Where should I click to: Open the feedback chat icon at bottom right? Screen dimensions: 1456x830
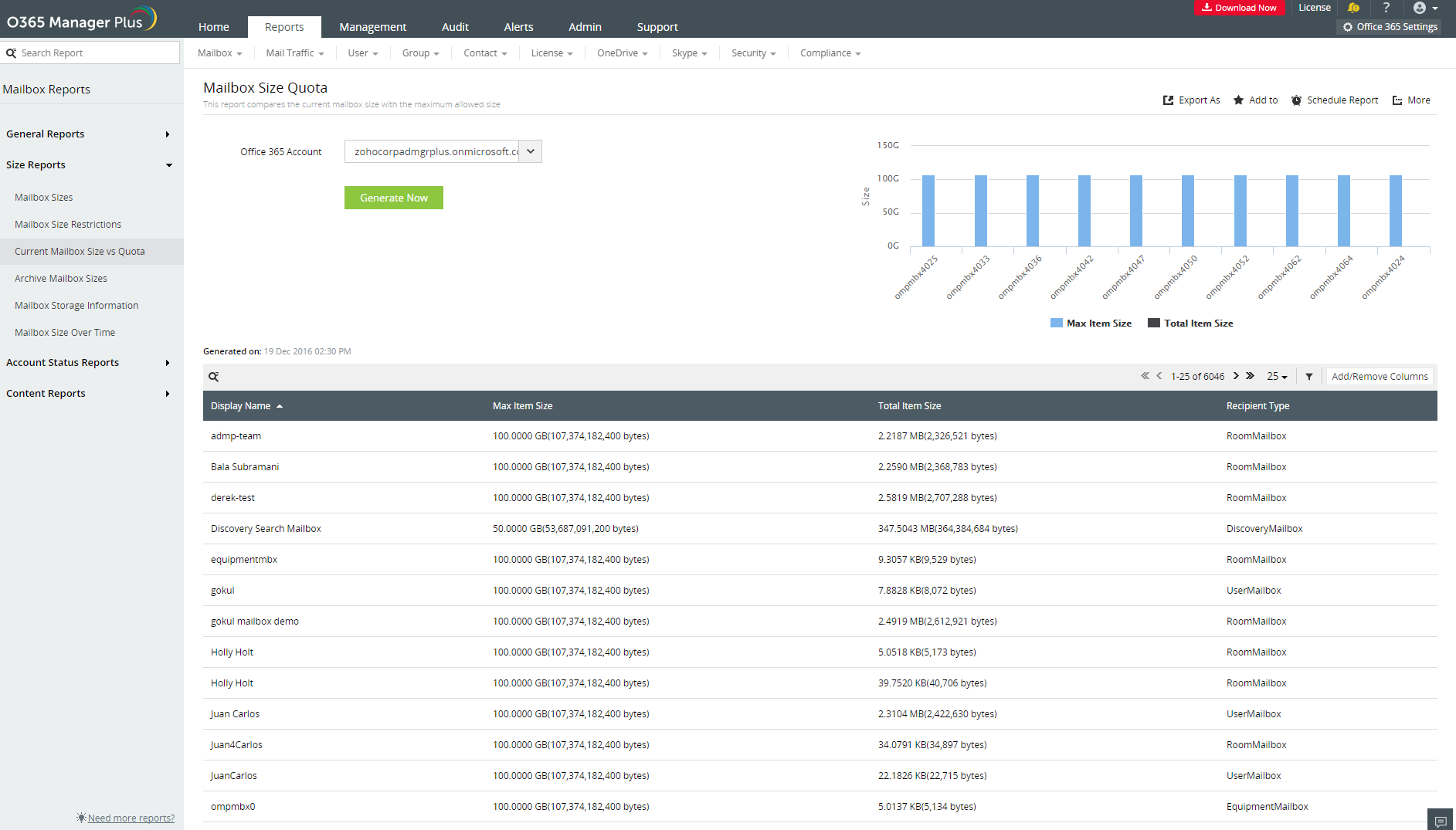coord(1441,819)
